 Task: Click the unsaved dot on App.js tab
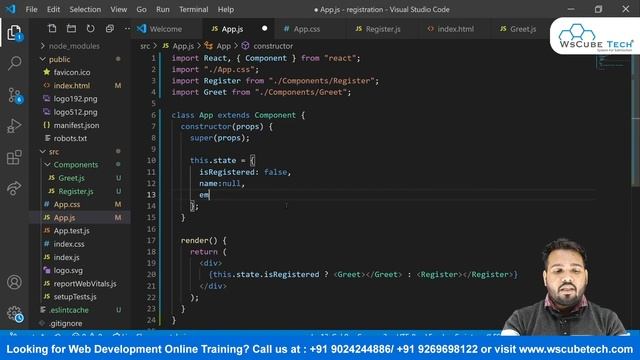(x=264, y=29)
